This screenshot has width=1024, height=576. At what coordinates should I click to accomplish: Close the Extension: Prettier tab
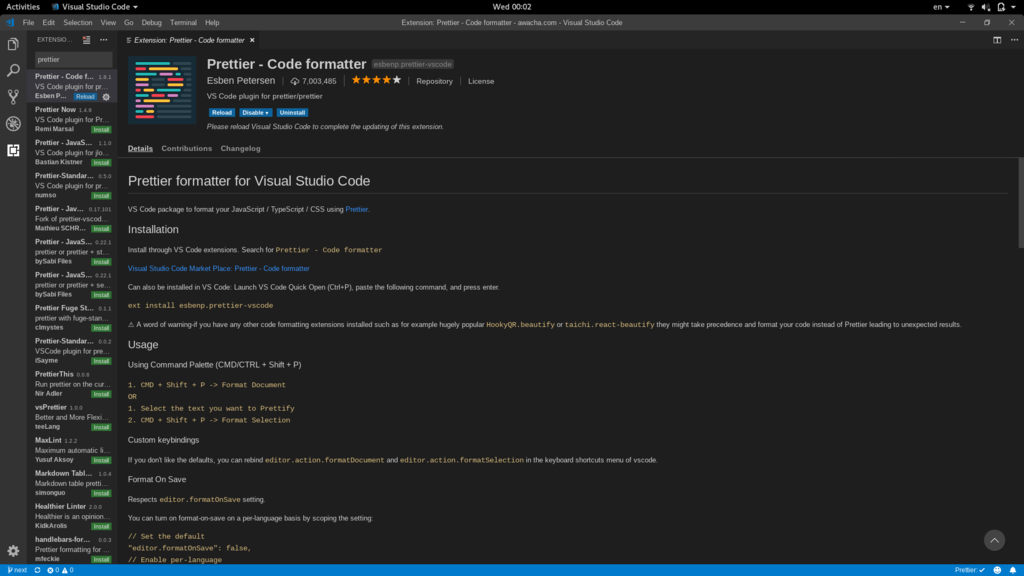[x=252, y=40]
